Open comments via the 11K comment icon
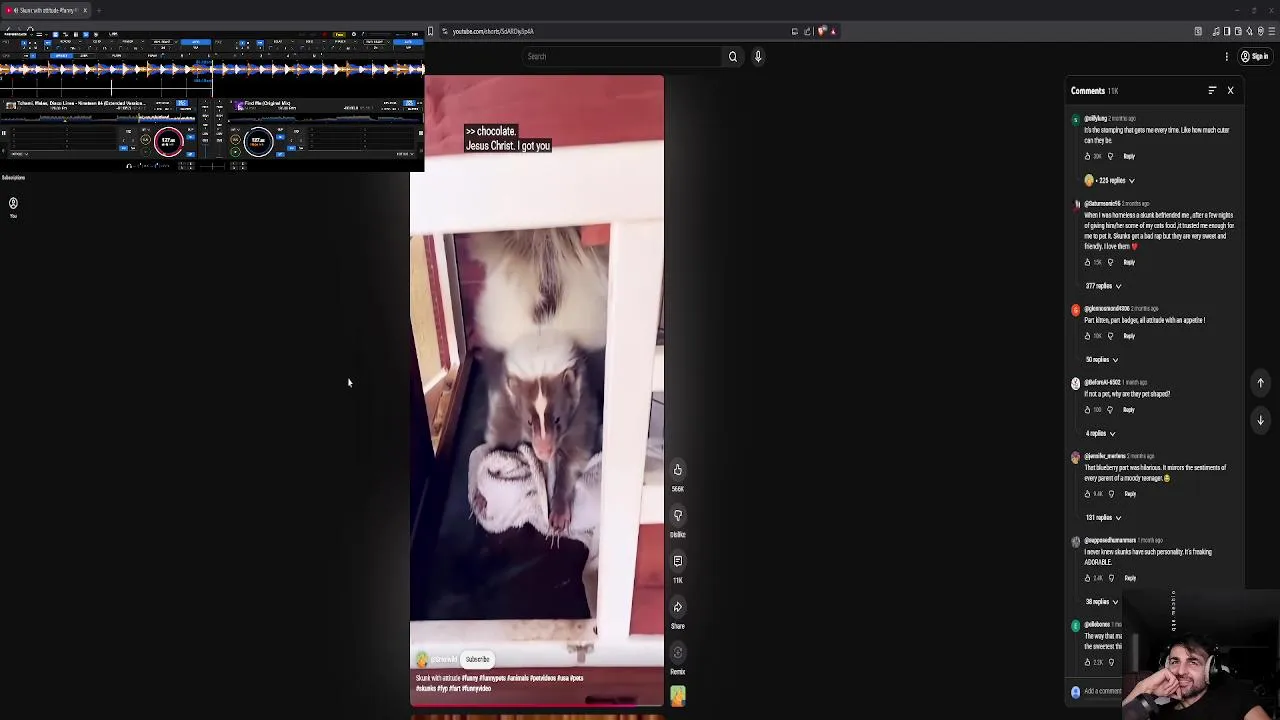1280x720 pixels. point(677,561)
